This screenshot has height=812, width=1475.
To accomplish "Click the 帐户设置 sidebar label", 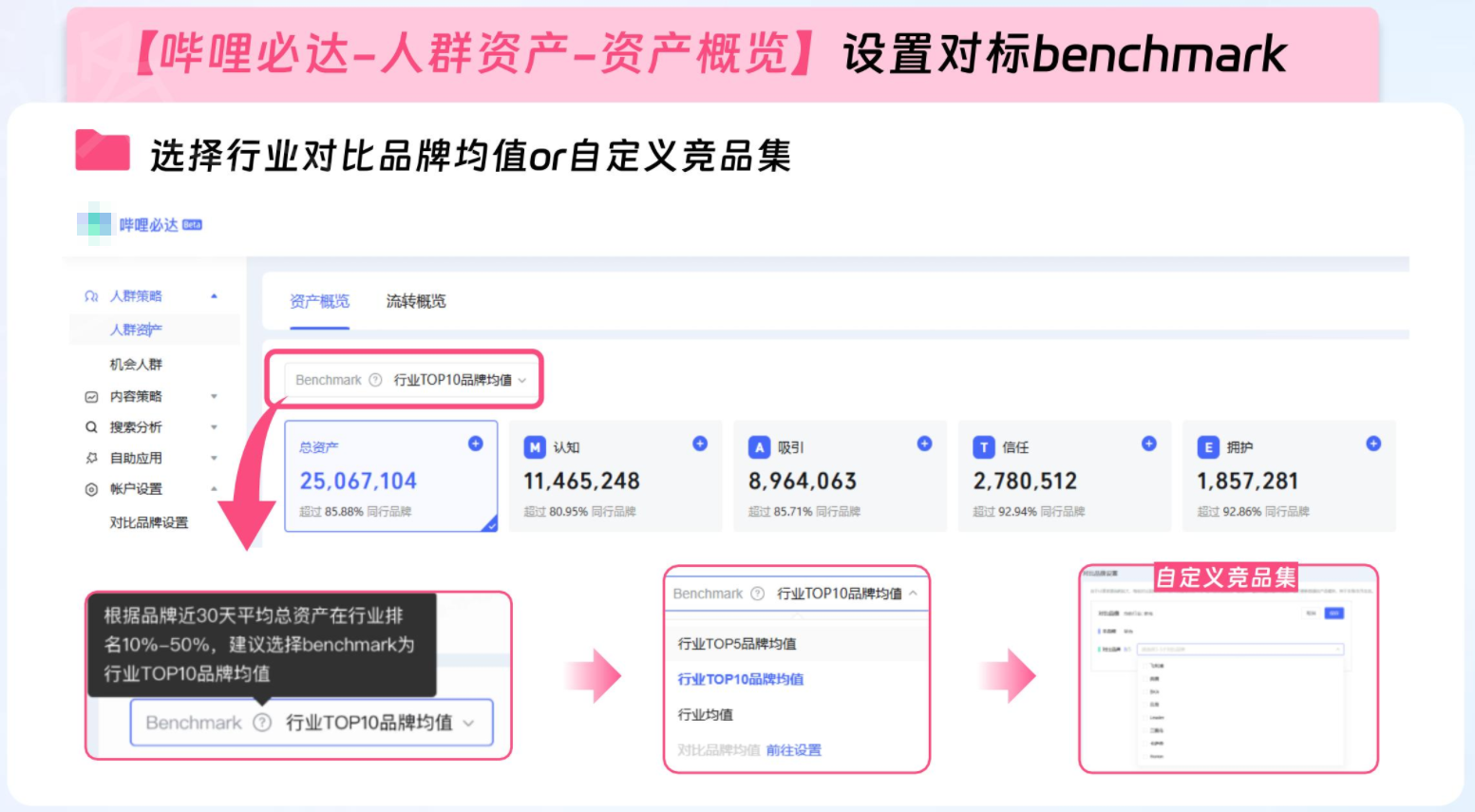I will coord(136,489).
